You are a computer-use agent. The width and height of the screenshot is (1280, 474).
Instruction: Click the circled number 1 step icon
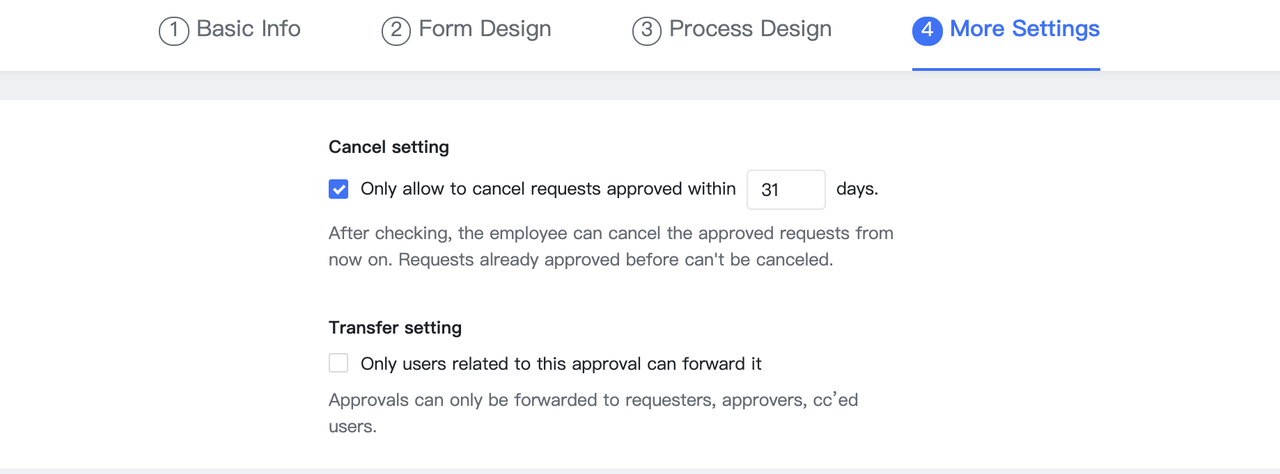pos(174,31)
